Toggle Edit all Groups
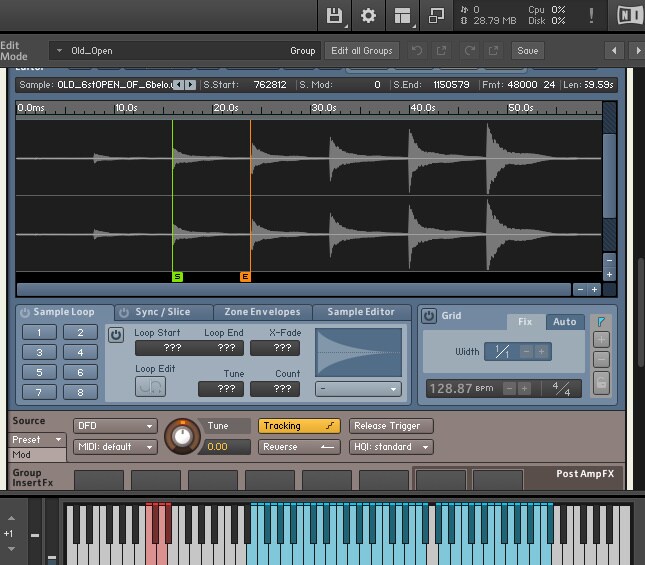 tap(362, 51)
